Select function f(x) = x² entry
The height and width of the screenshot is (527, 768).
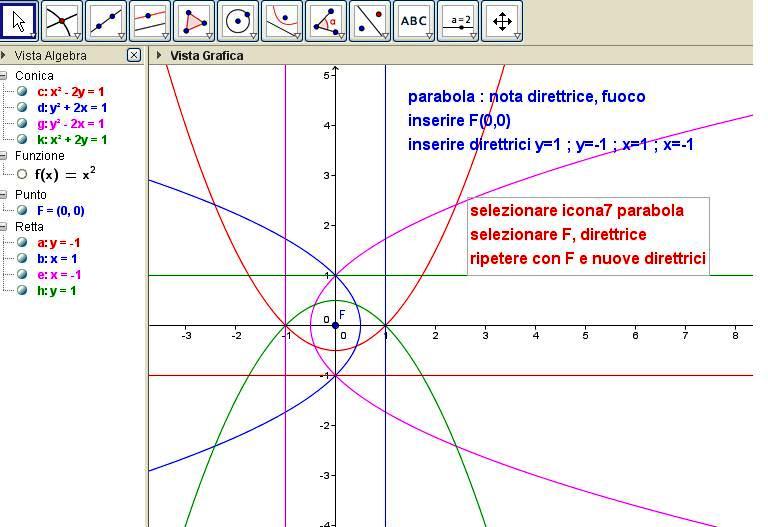pyautogui.click(x=65, y=174)
